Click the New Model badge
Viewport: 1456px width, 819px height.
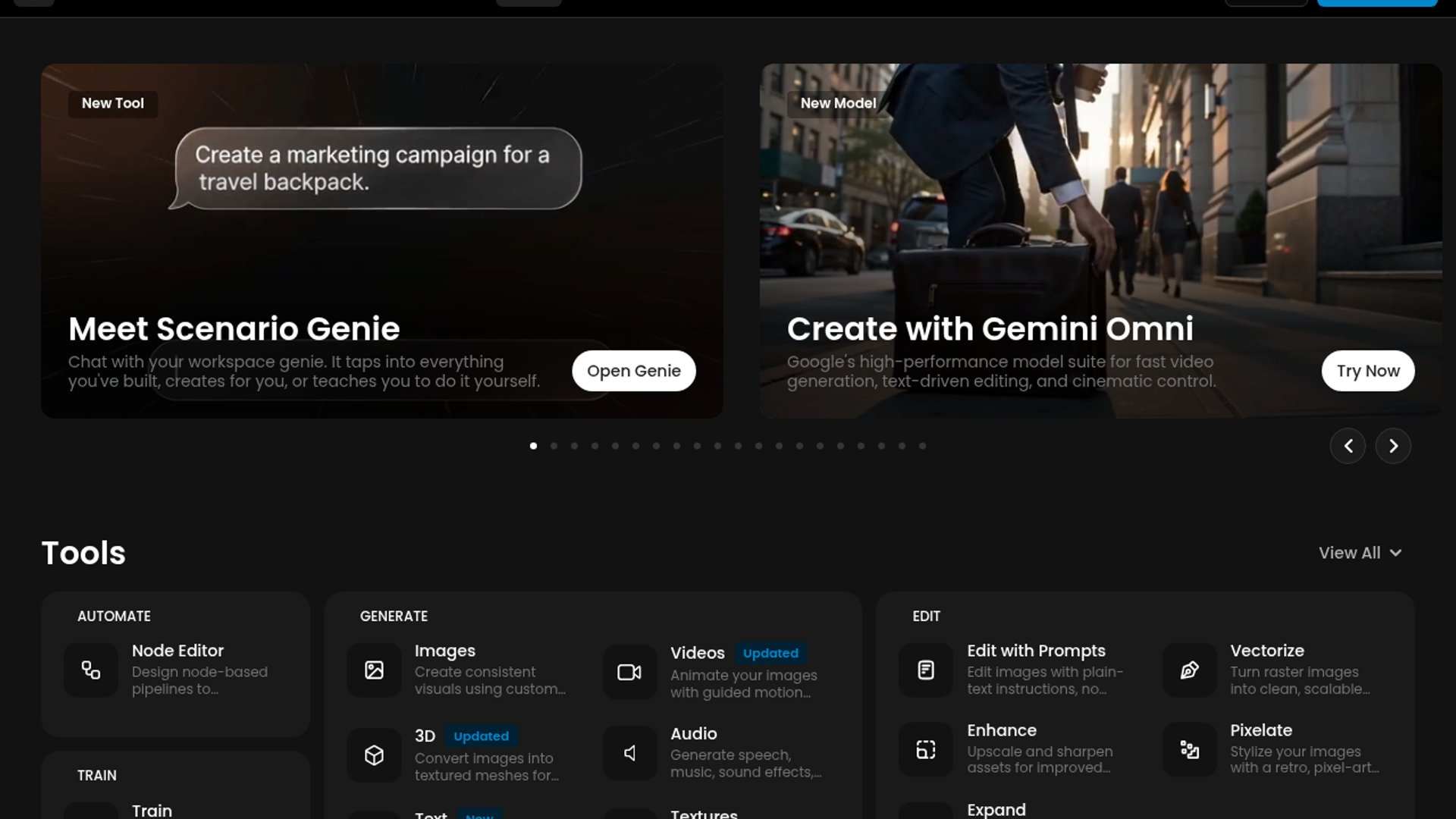pos(838,103)
